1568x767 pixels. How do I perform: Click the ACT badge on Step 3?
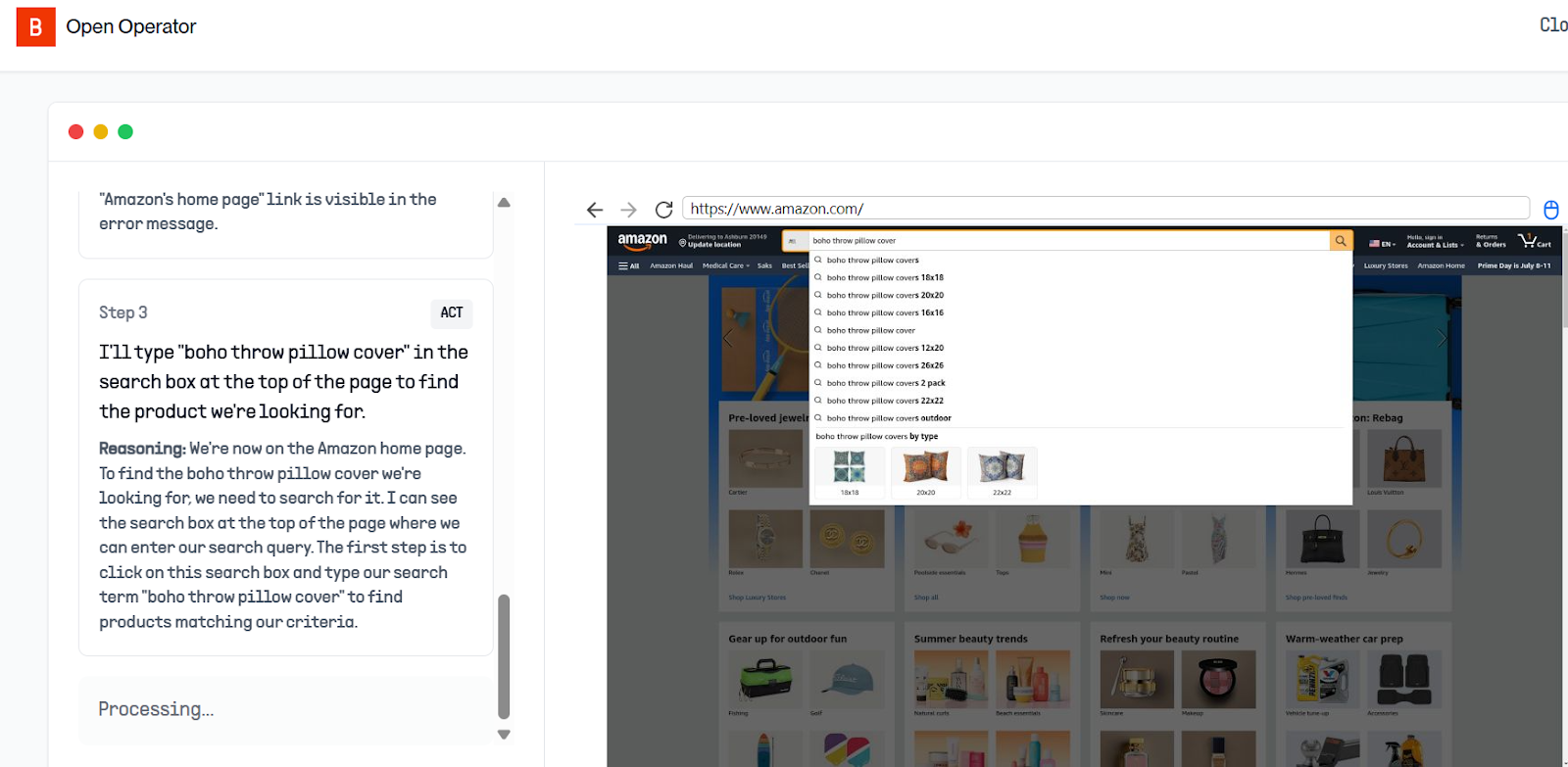click(x=452, y=313)
